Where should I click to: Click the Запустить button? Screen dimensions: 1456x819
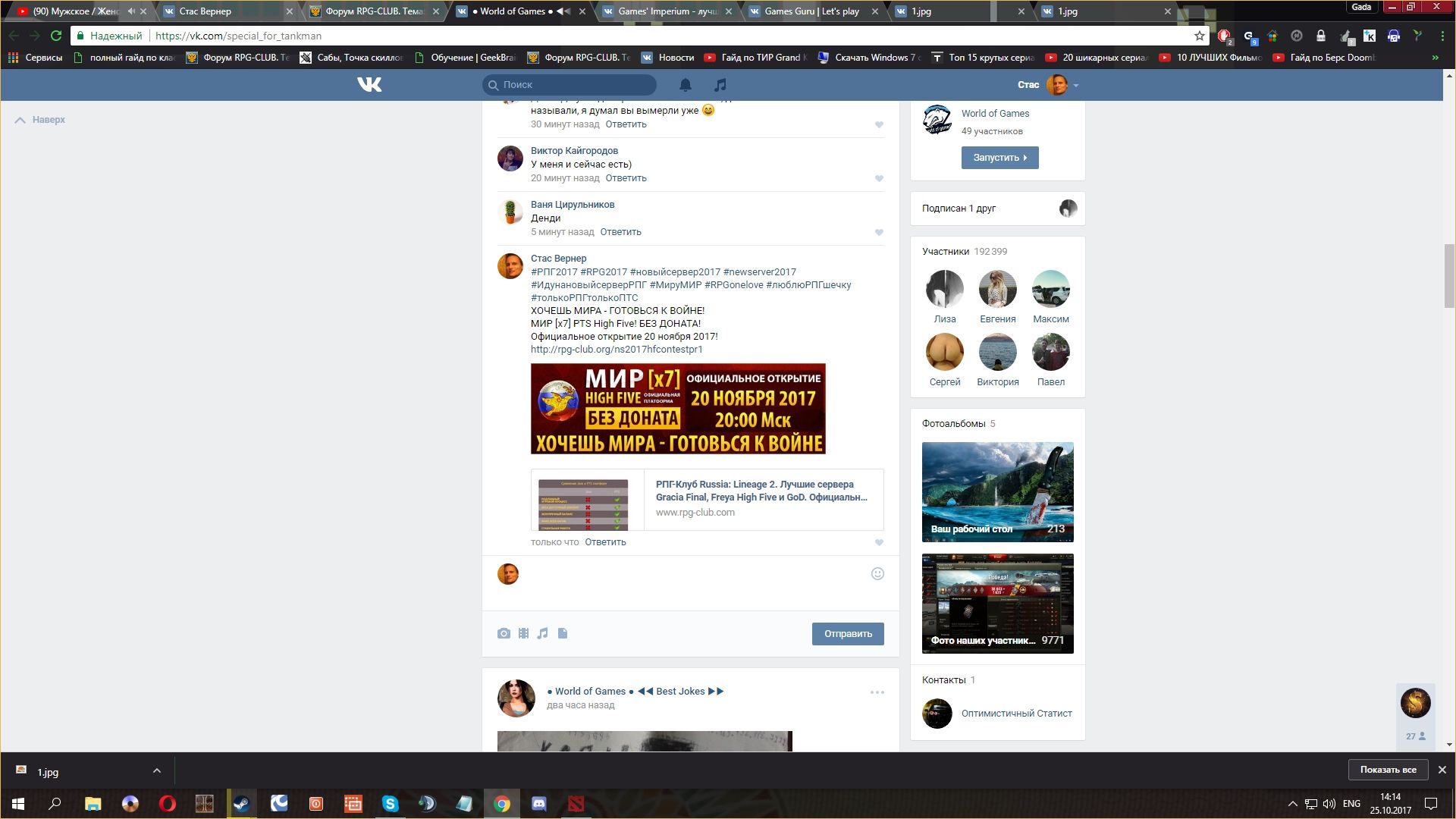click(999, 158)
